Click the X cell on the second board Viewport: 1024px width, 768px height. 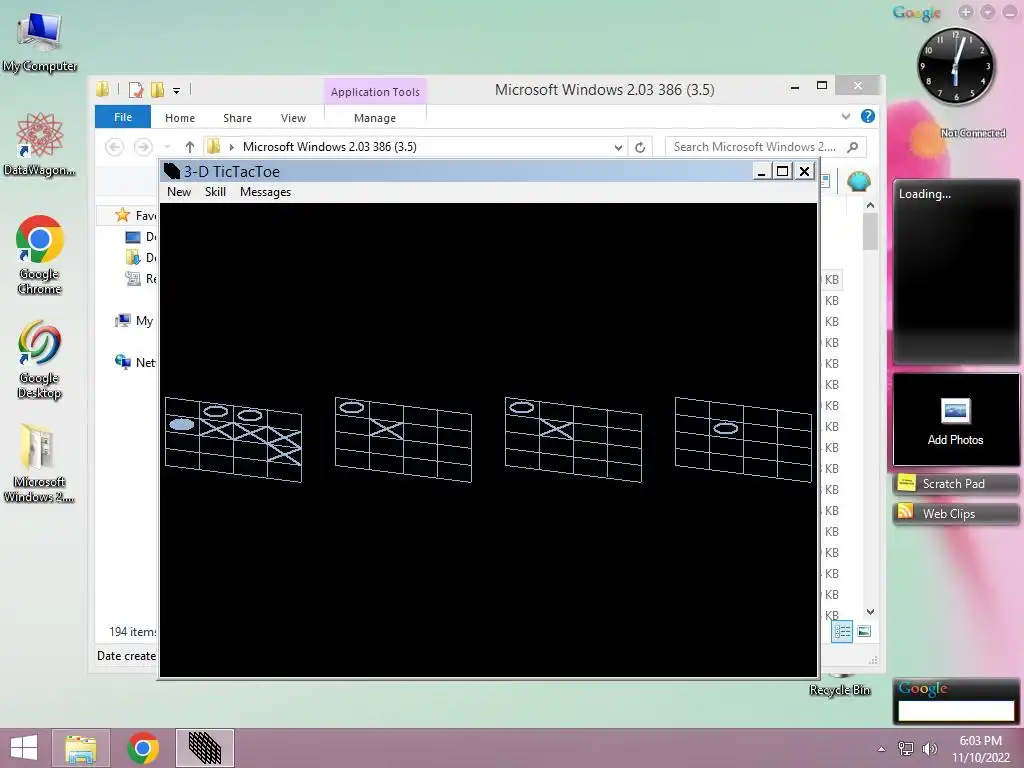coord(386,428)
